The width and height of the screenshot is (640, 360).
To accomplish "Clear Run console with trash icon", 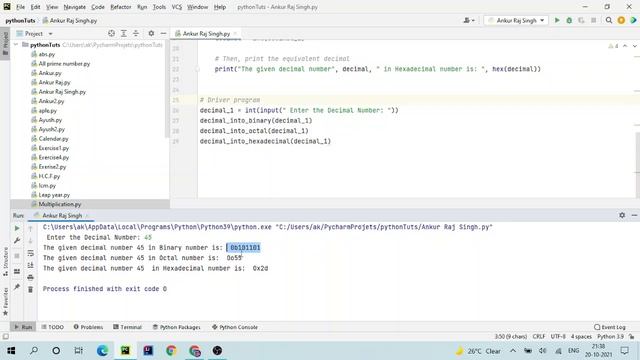I will 31,289.
